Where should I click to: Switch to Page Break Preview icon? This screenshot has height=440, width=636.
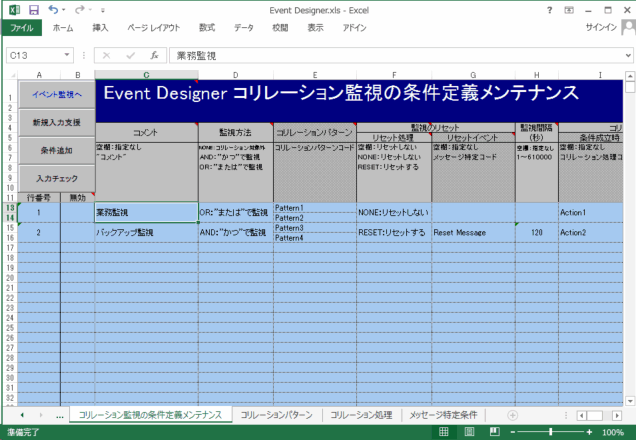point(494,432)
